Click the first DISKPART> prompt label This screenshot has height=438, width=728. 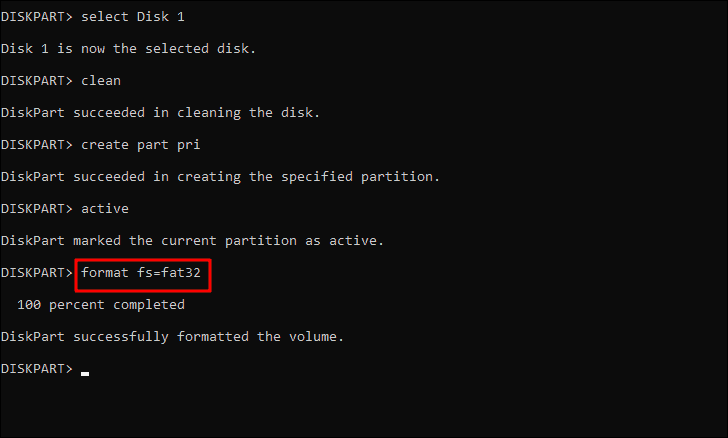(37, 17)
